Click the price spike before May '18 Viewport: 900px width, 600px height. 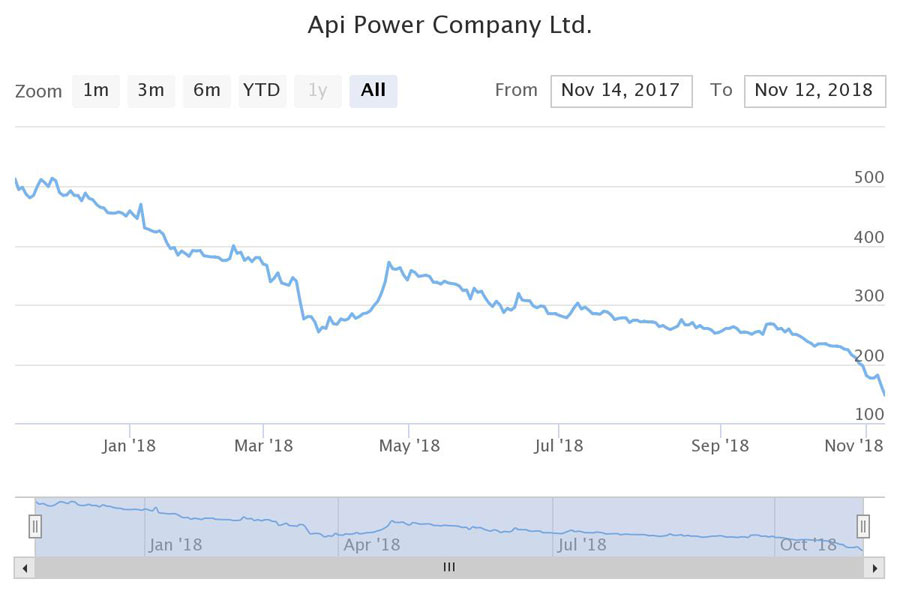(x=388, y=264)
